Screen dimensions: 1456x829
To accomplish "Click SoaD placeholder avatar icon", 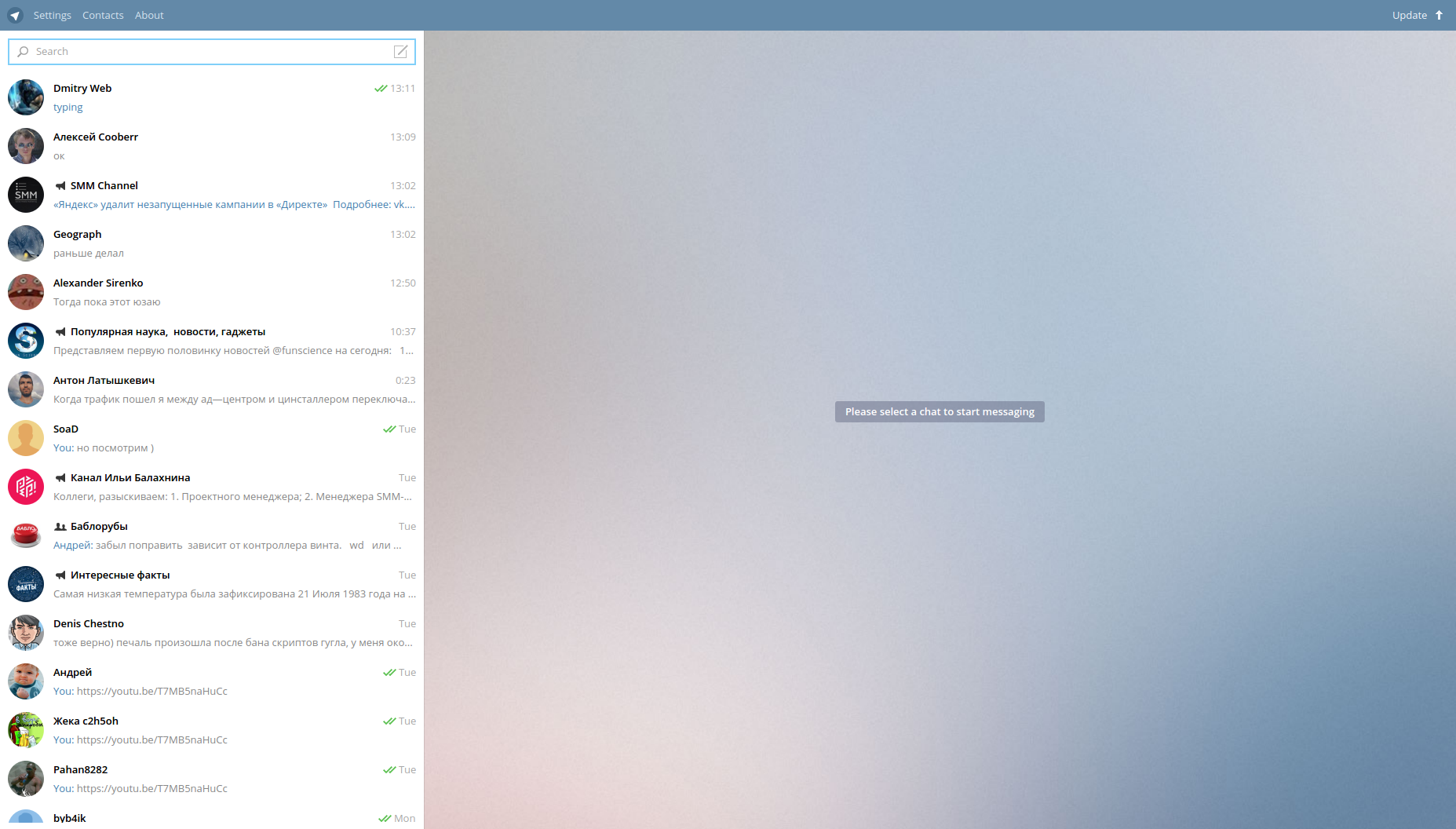I will pos(26,438).
